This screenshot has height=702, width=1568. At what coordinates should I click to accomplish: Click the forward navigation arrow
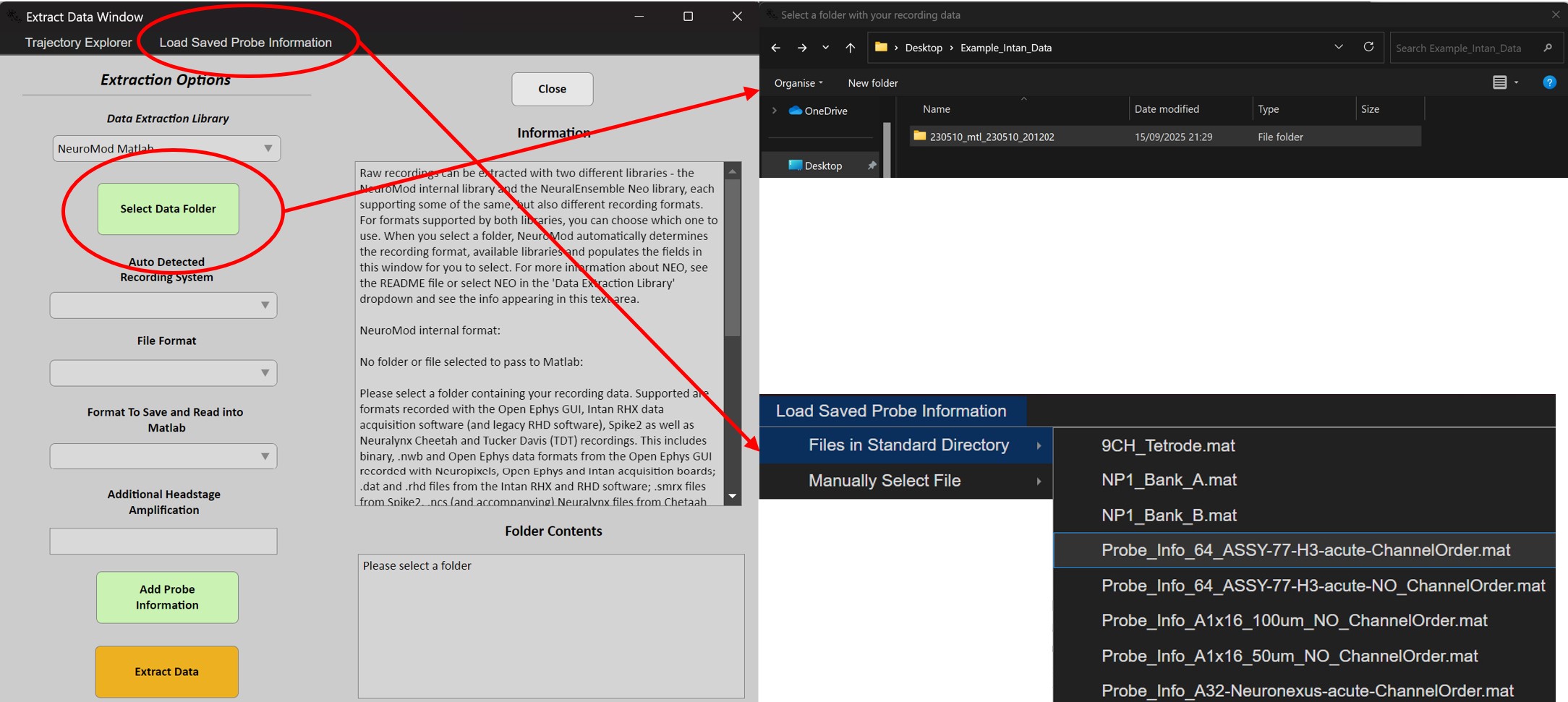[x=801, y=48]
